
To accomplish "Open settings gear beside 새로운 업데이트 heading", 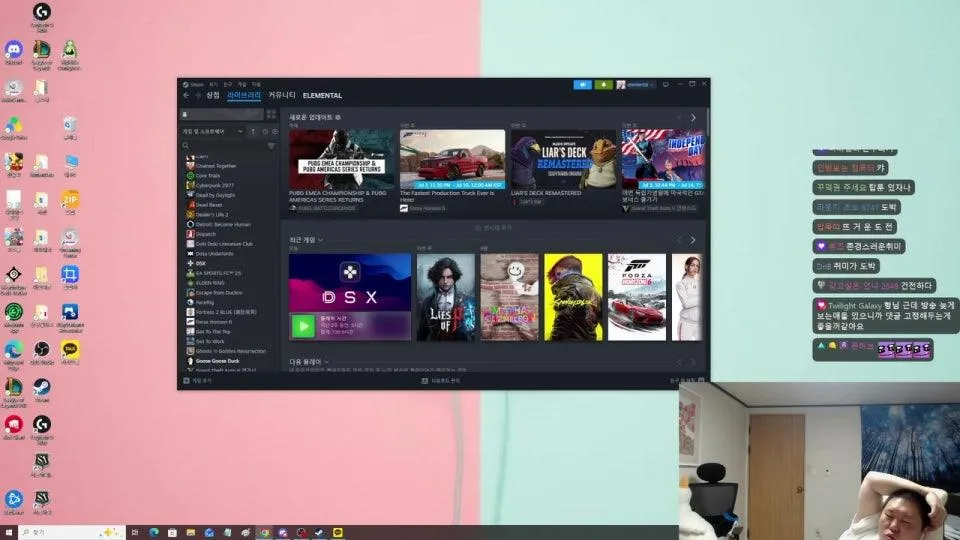I will [x=338, y=117].
